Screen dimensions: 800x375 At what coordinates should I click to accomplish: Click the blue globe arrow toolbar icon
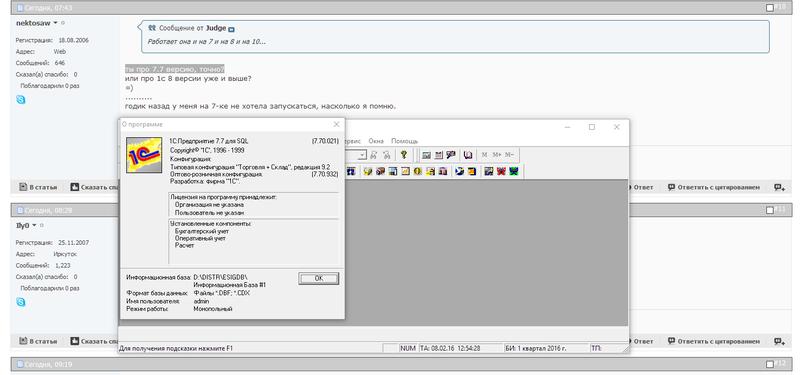tap(460, 171)
